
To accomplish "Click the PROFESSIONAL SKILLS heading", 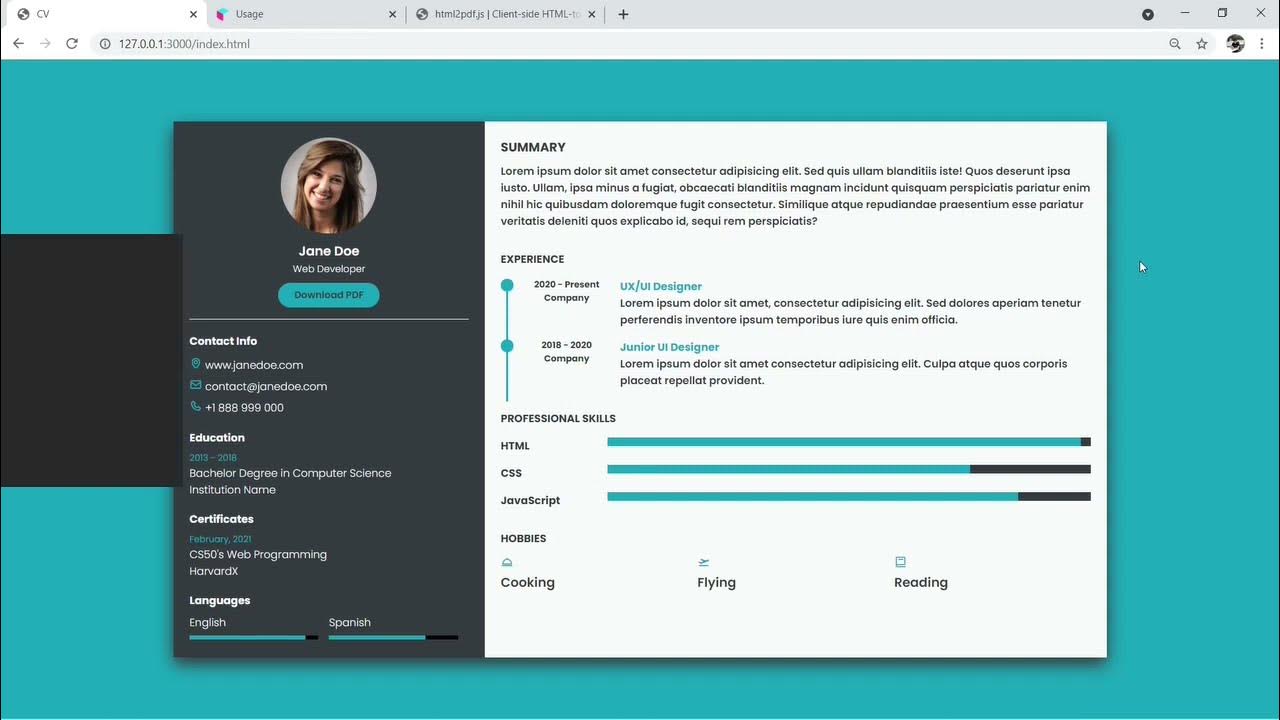I will [x=558, y=418].
